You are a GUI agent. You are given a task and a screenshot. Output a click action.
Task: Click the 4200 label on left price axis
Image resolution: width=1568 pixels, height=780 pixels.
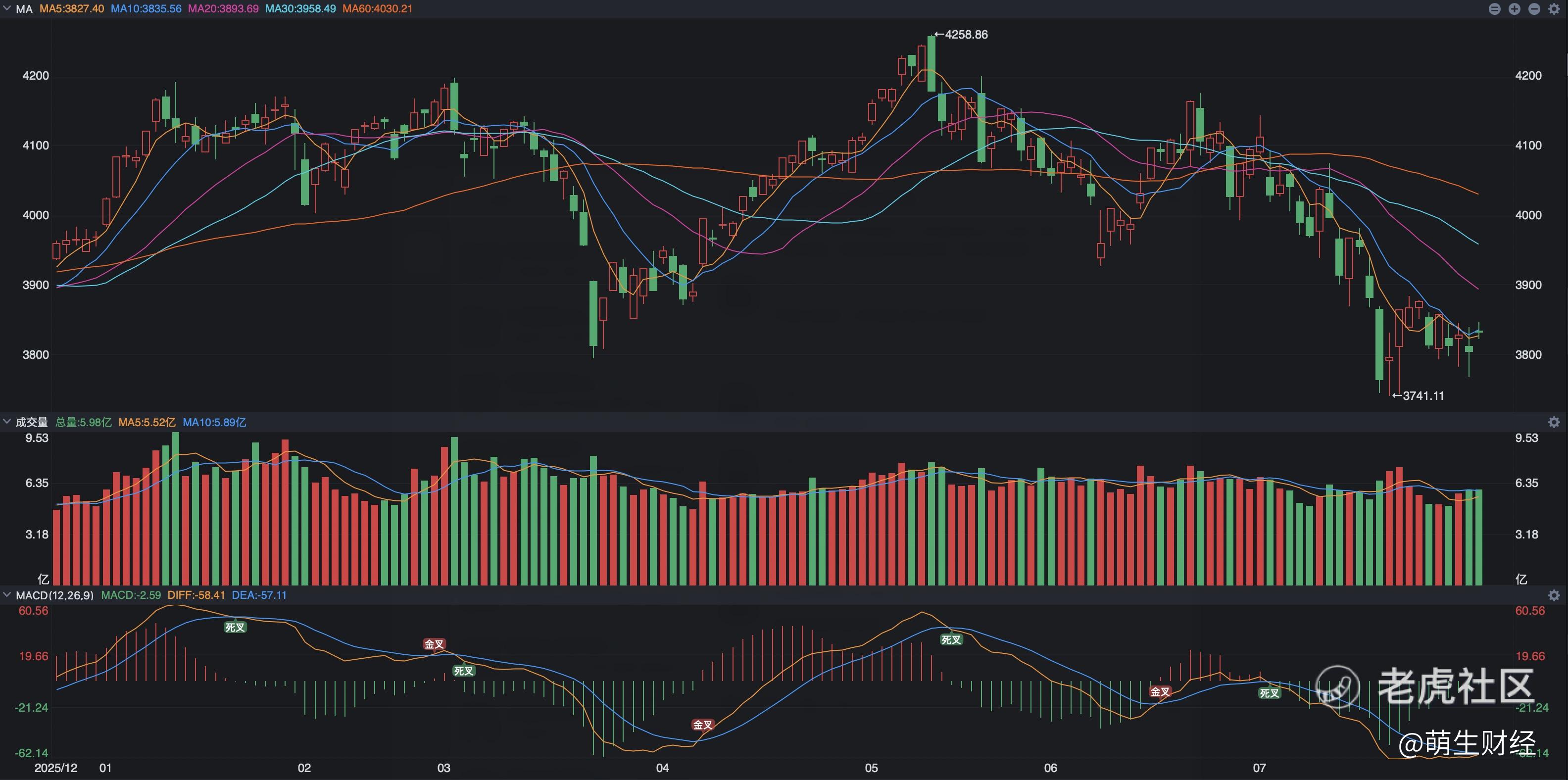35,76
